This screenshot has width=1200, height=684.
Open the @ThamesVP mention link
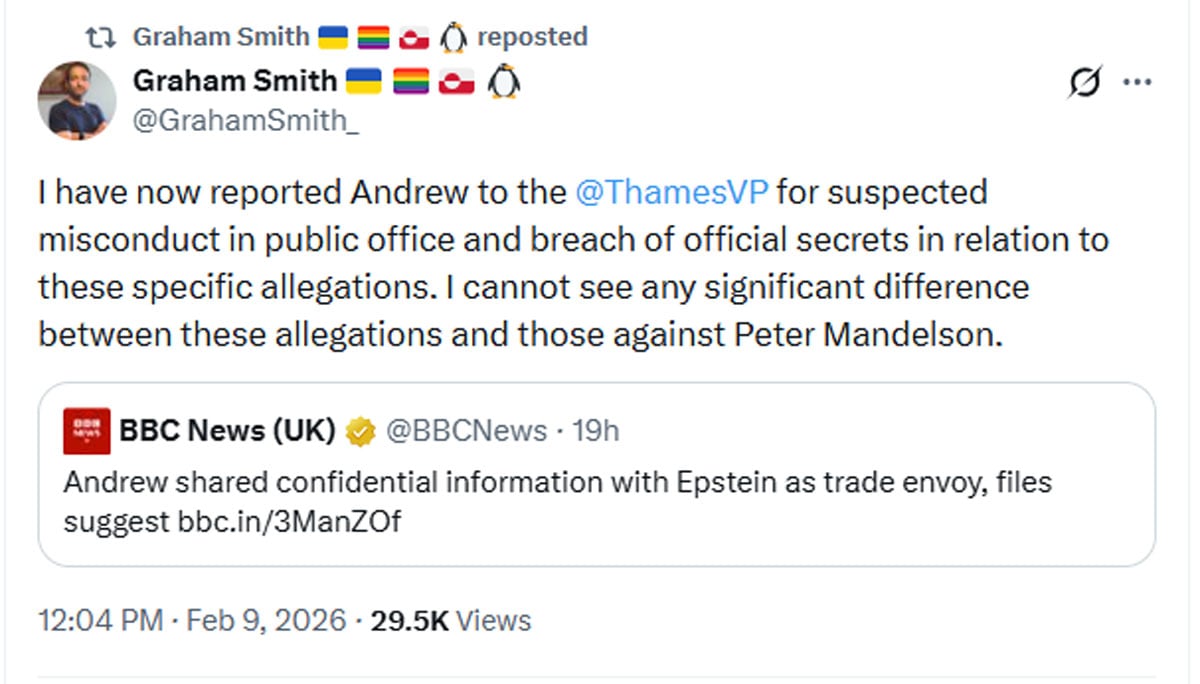pyautogui.click(x=672, y=191)
